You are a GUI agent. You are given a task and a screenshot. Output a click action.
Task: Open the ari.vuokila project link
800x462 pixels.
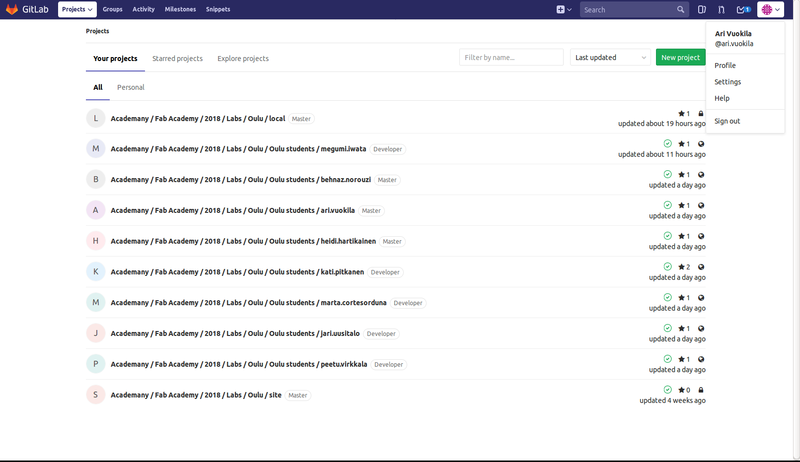[x=233, y=210]
